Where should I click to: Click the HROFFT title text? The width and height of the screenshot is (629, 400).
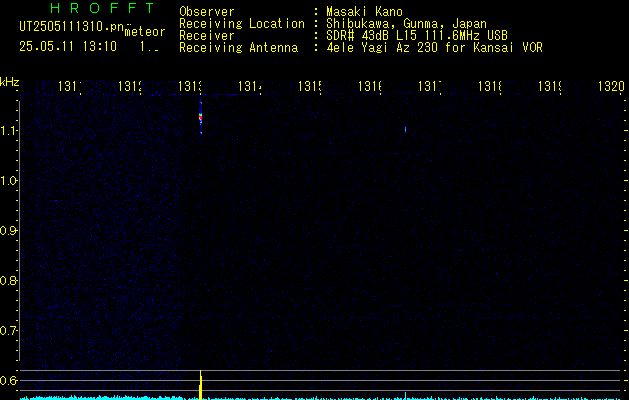coord(102,8)
